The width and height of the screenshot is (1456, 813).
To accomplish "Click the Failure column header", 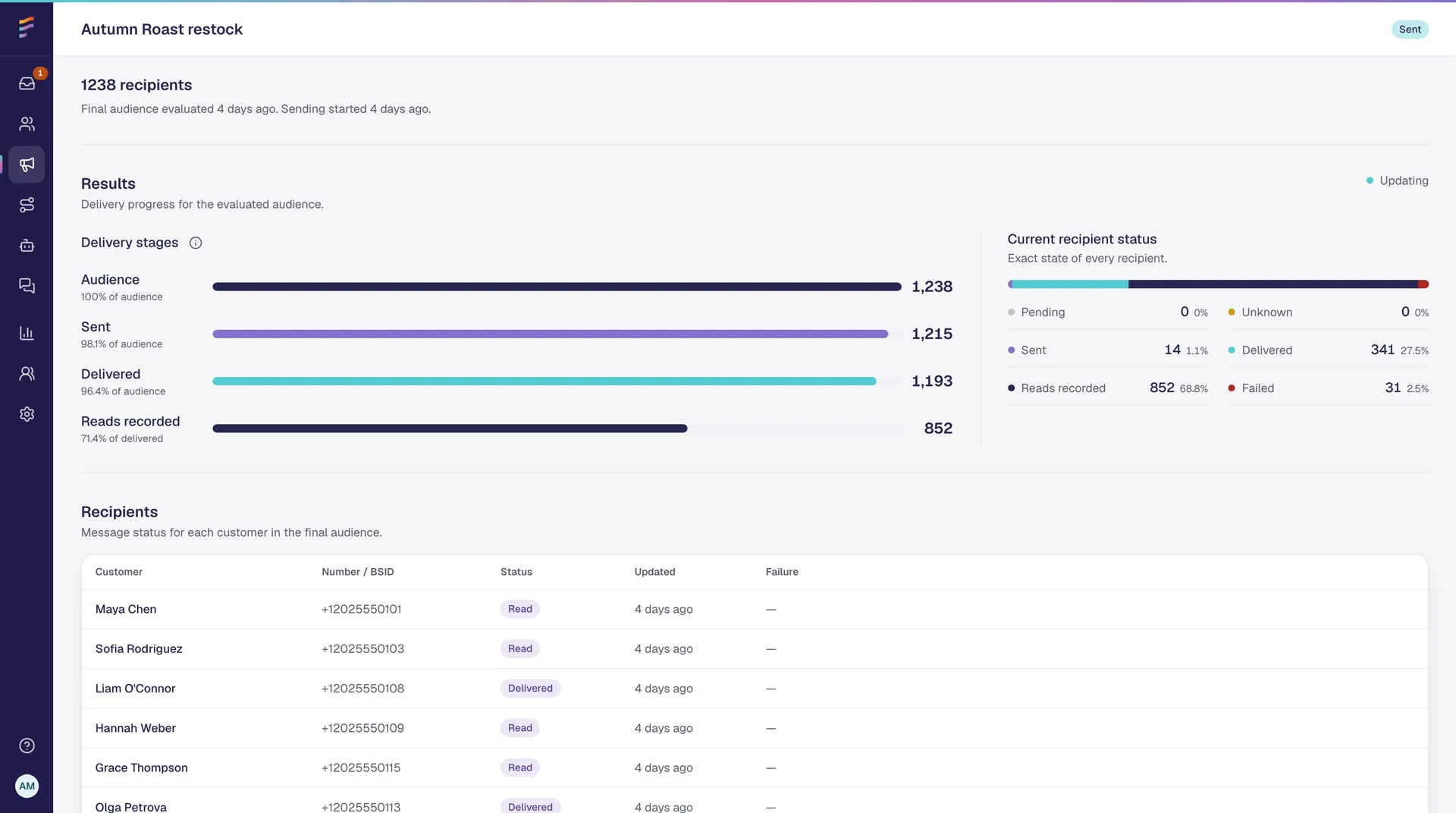I will coord(782,572).
